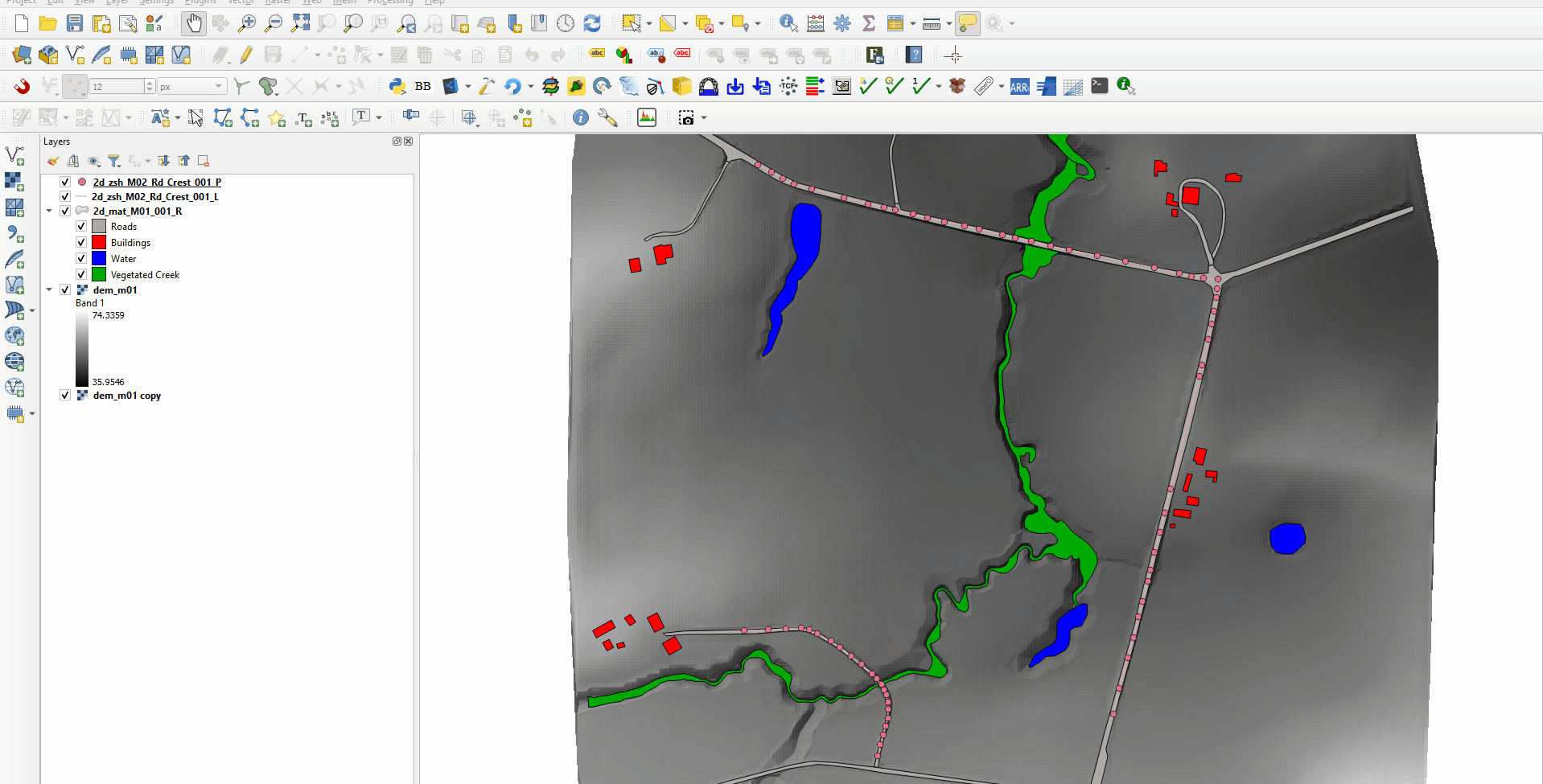1543x784 pixels.
Task: Enable snapping with the red magnet icon
Action: point(22,86)
